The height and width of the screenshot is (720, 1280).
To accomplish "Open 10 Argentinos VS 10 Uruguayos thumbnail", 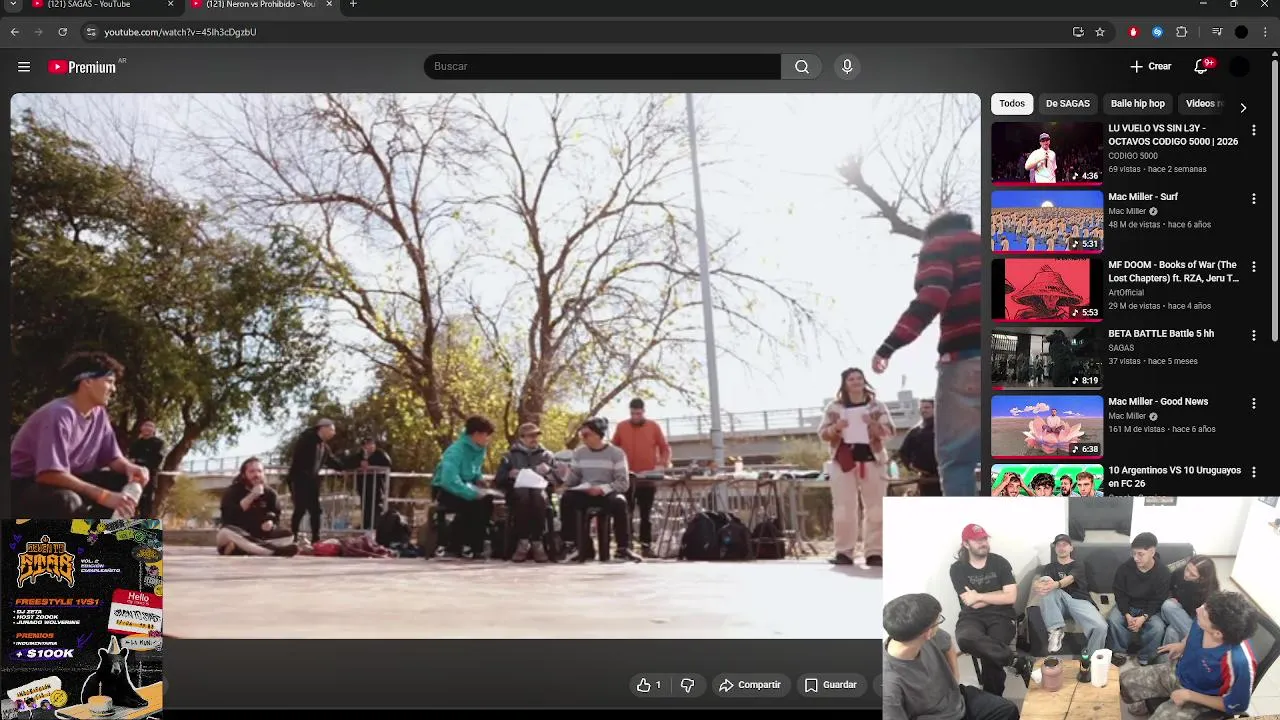I will 1047,480.
